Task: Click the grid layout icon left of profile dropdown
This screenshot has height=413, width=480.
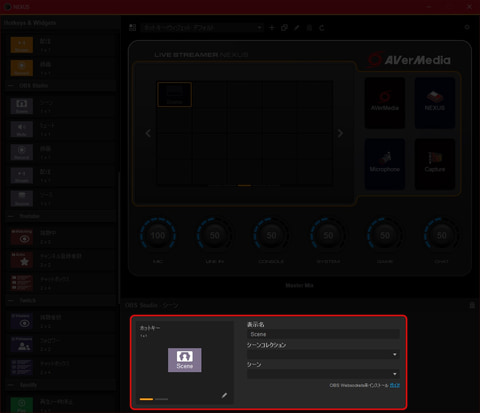Action: [133, 28]
